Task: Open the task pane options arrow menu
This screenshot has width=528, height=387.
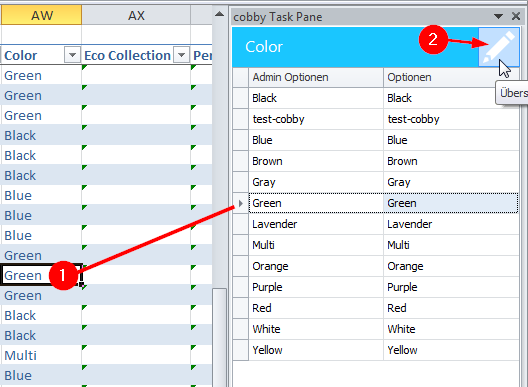Action: click(498, 16)
